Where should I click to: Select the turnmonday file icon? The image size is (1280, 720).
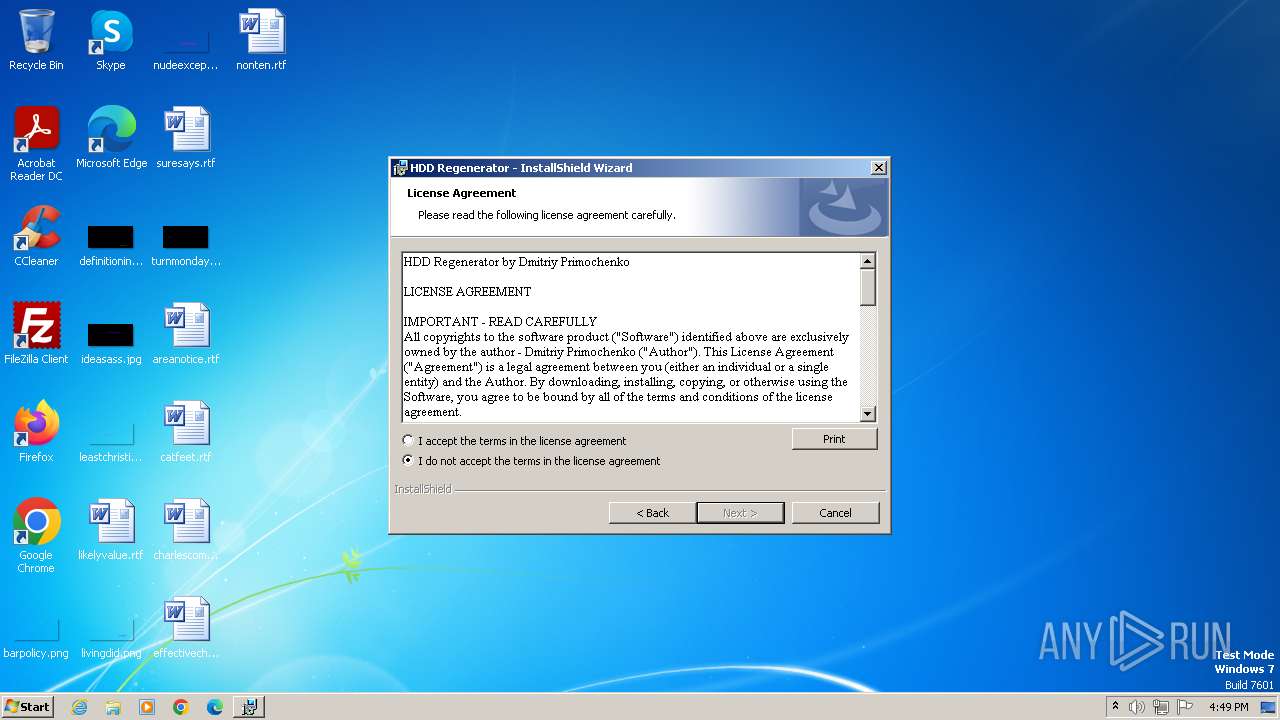186,246
